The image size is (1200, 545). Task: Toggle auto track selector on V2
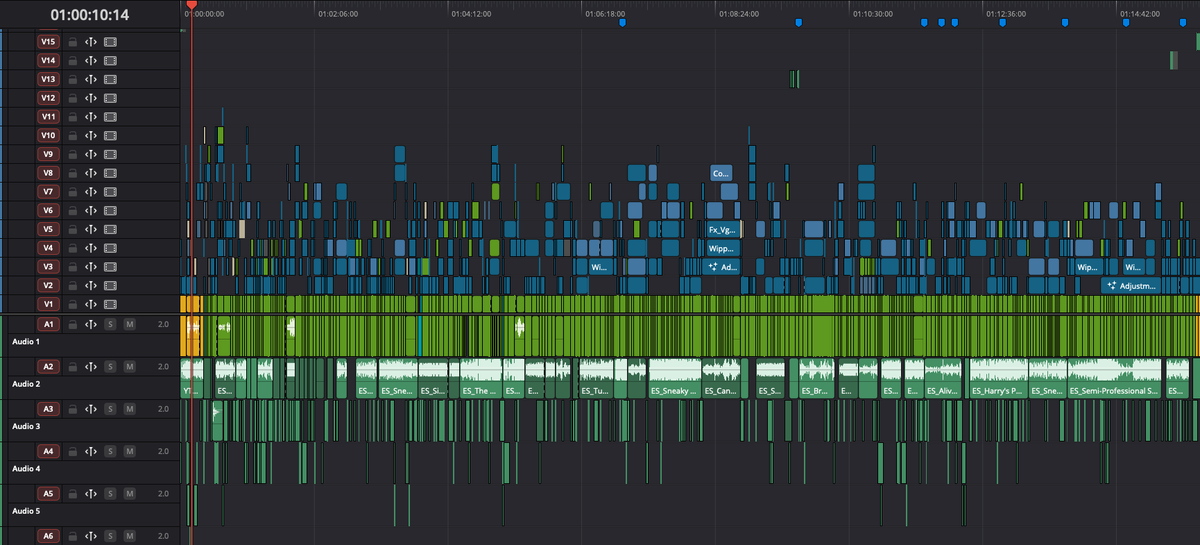pos(91,285)
